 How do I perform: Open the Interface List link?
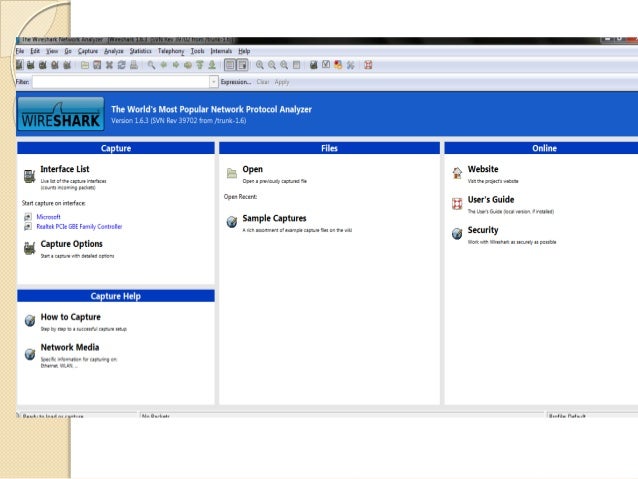click(x=65, y=169)
